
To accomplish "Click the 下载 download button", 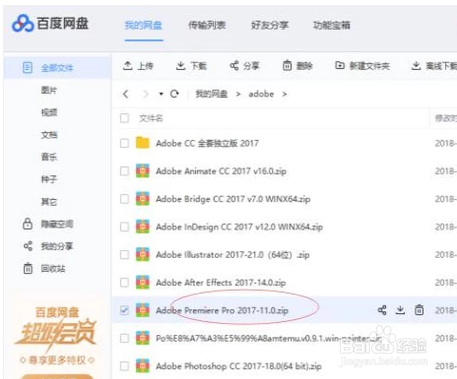I will [191, 66].
